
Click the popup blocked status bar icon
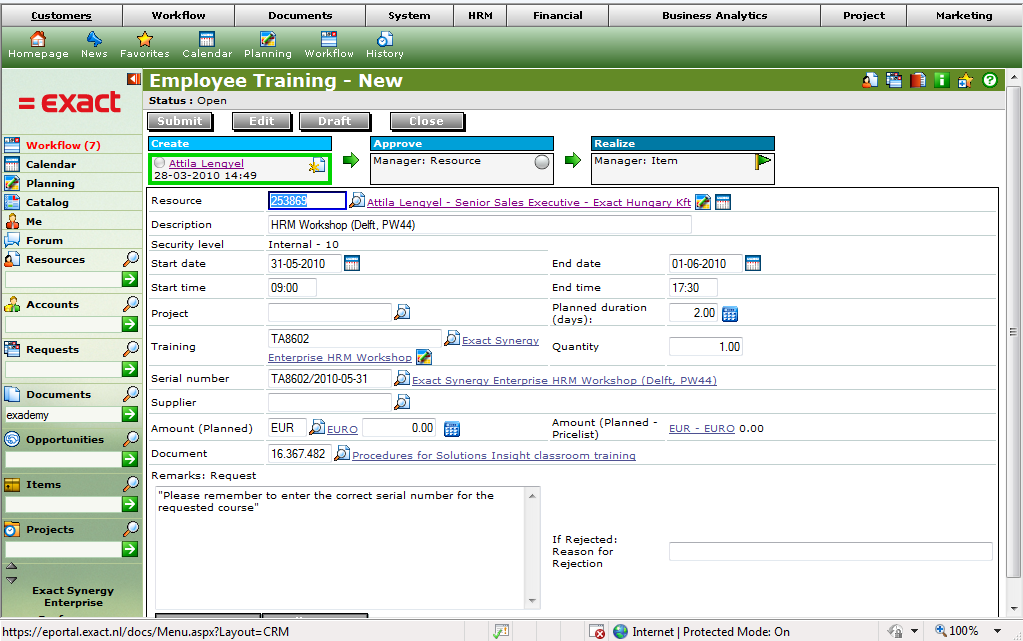point(597,631)
